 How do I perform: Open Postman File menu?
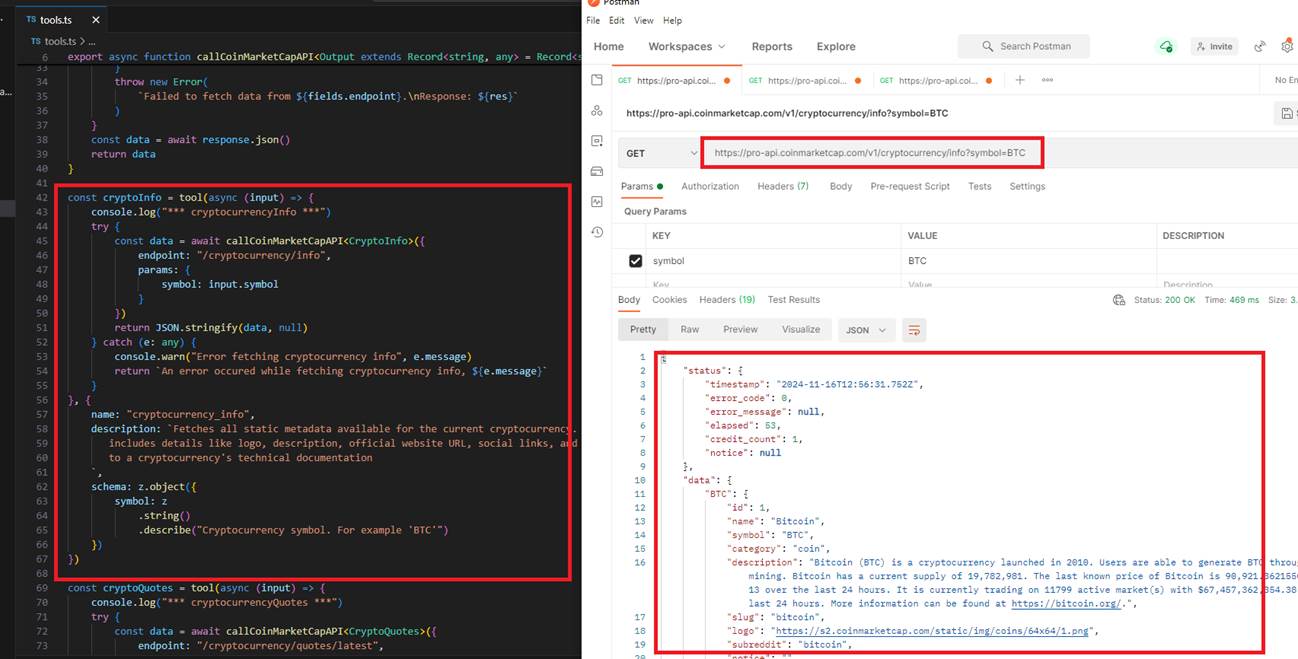point(594,20)
